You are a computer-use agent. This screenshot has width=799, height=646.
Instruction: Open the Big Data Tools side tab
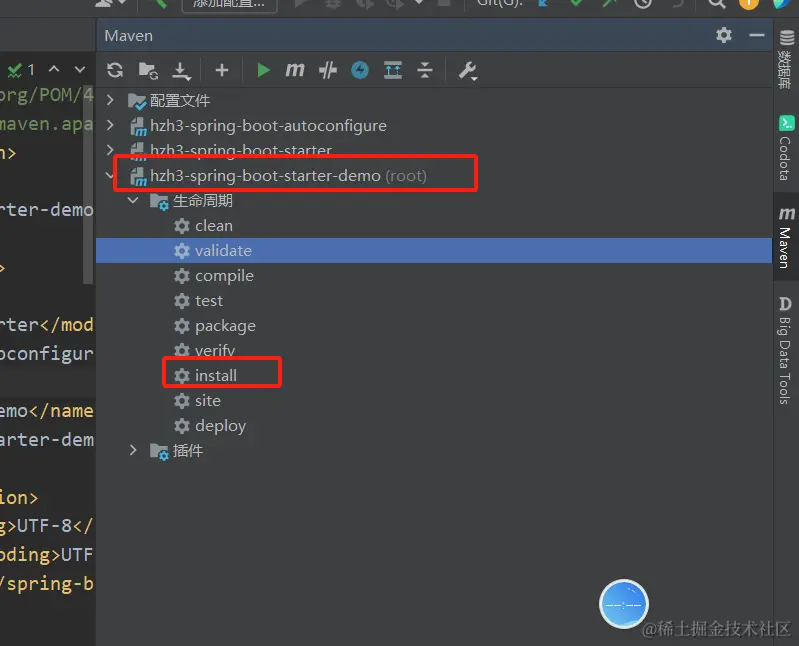point(785,350)
